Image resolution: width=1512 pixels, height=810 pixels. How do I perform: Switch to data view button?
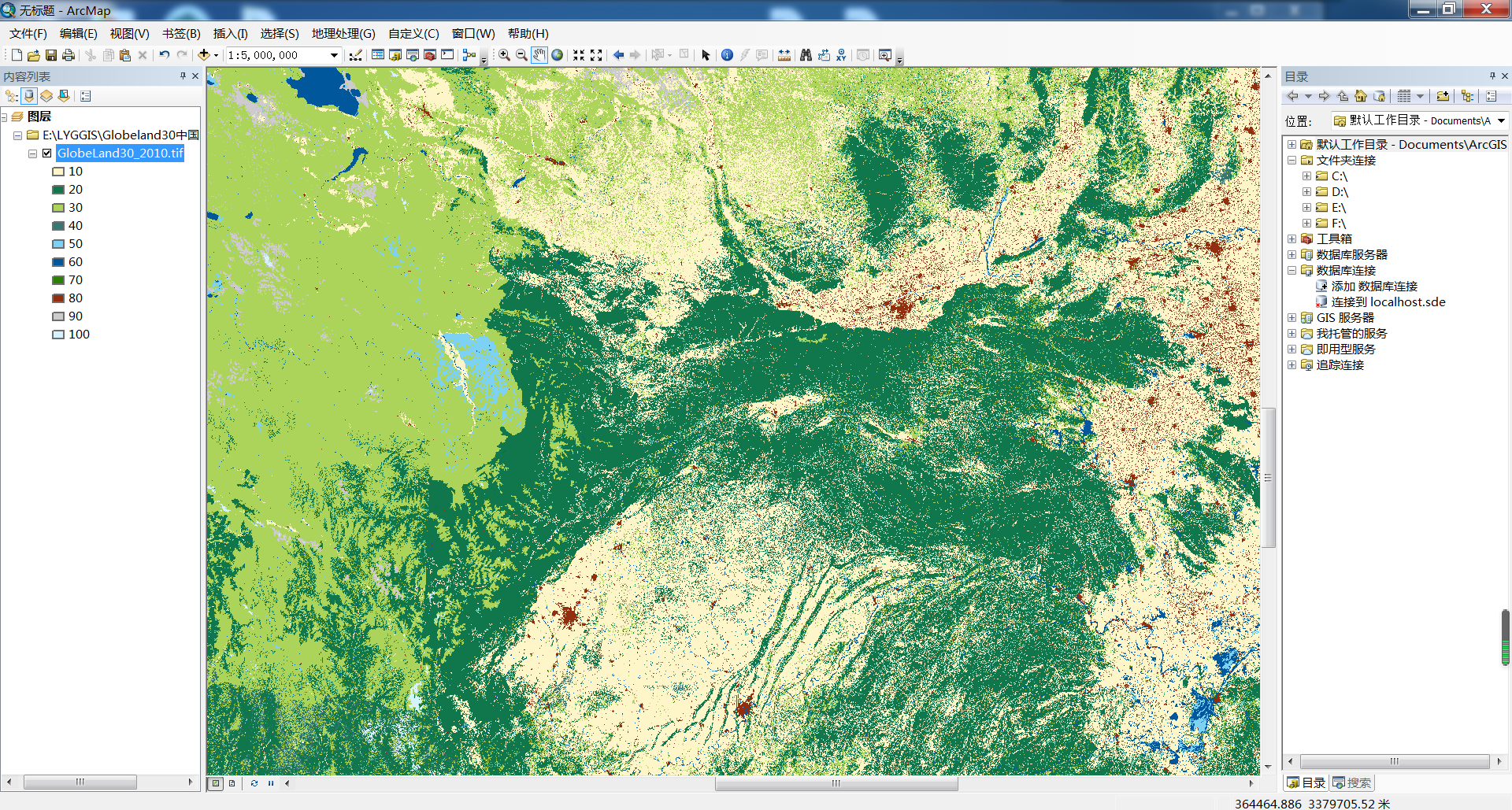(216, 783)
